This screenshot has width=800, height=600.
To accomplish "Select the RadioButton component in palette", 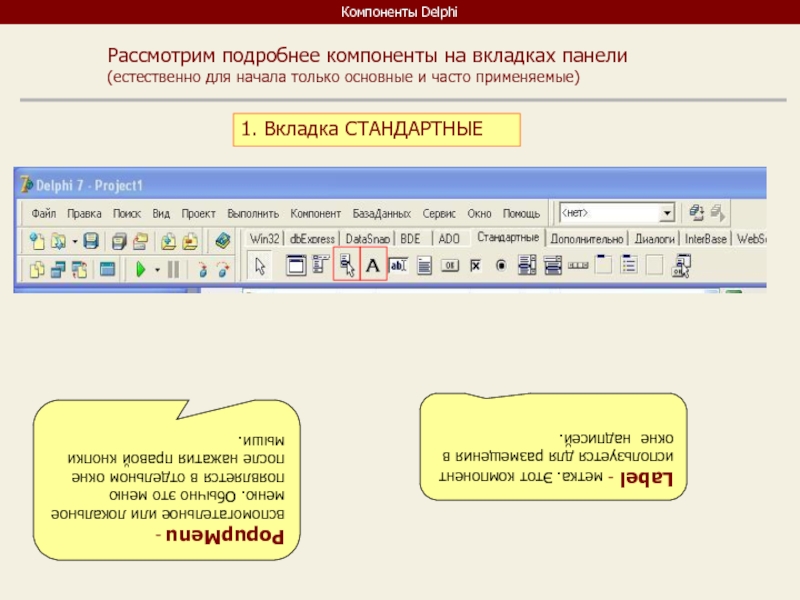I will (501, 266).
